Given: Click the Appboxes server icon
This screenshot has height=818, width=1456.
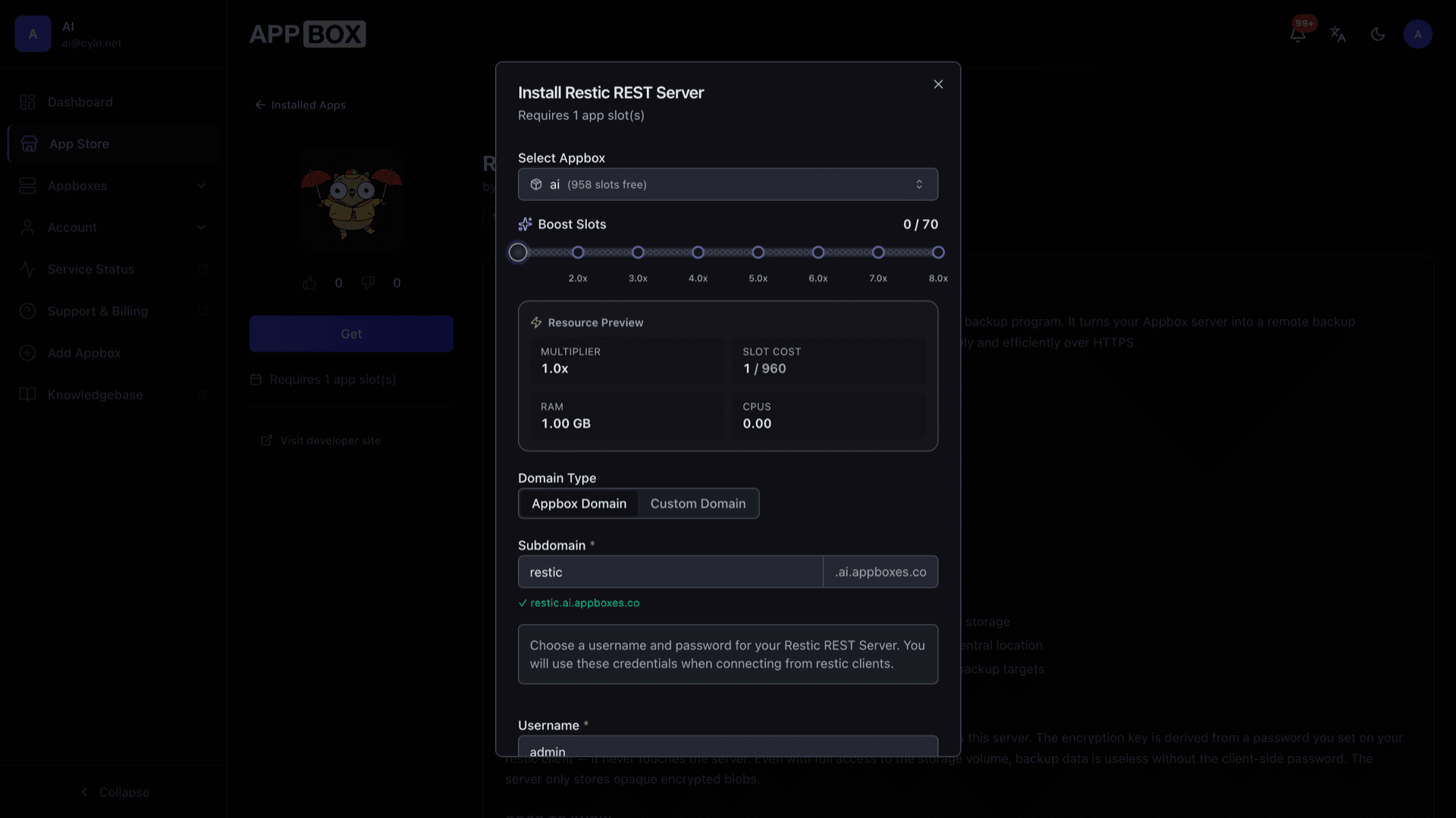Looking at the screenshot, I should point(27,186).
